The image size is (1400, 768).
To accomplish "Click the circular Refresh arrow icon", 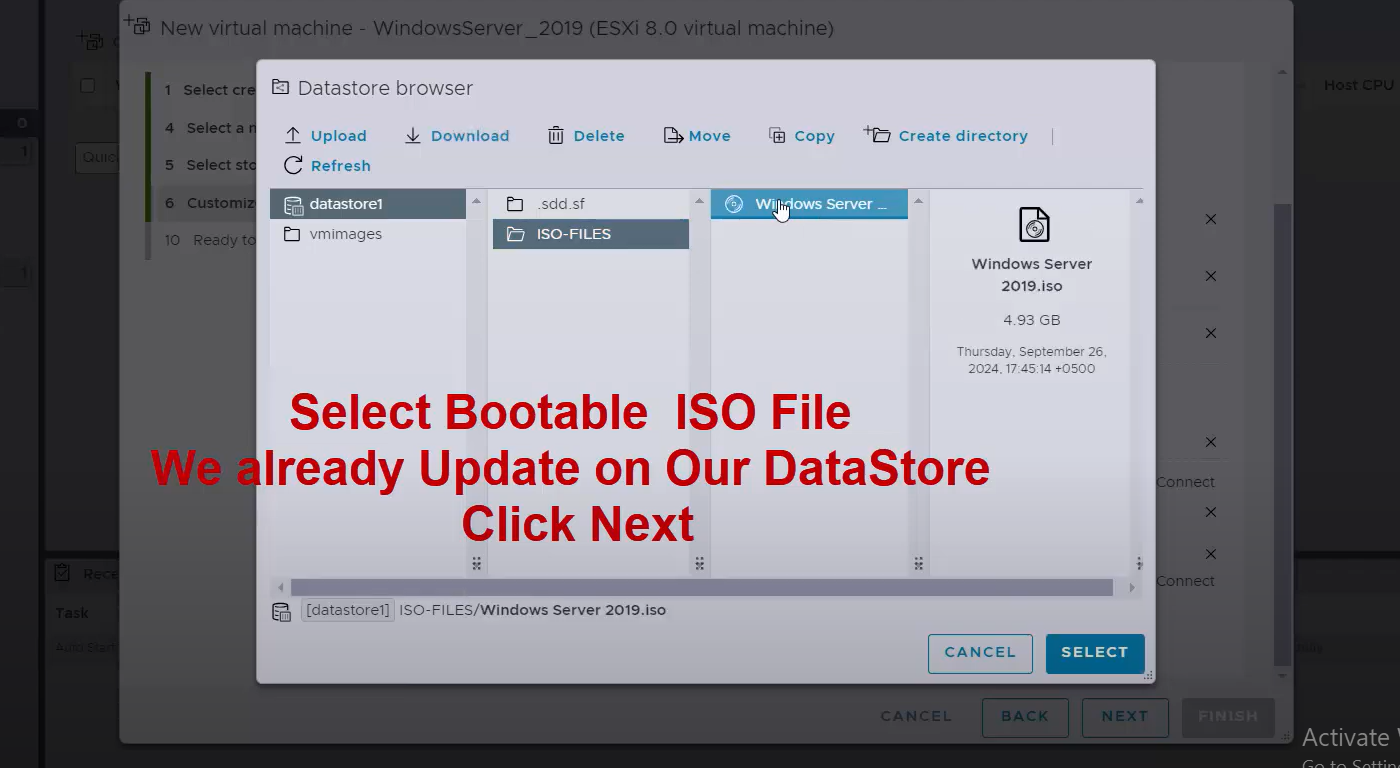I will tap(293, 166).
